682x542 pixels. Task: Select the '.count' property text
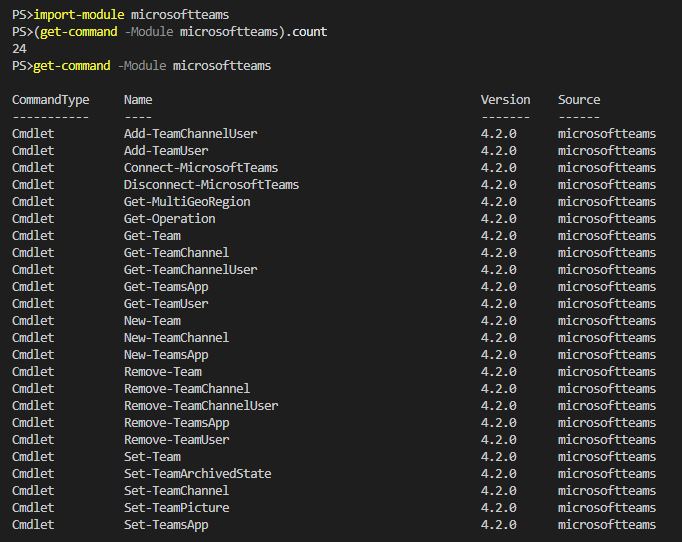(307, 32)
